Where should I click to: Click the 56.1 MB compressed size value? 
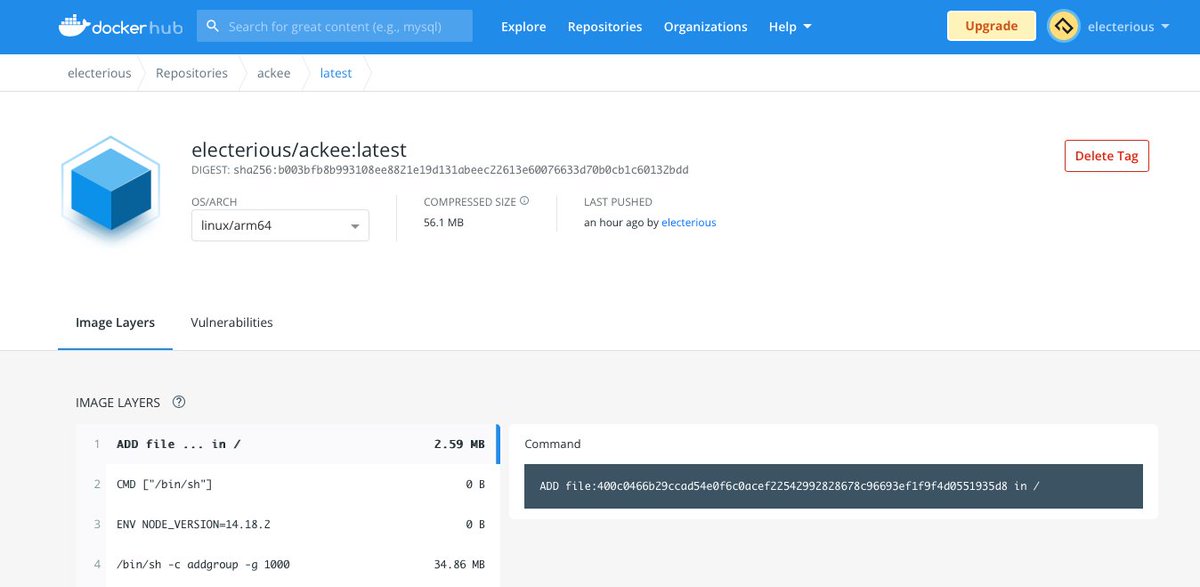[443, 223]
